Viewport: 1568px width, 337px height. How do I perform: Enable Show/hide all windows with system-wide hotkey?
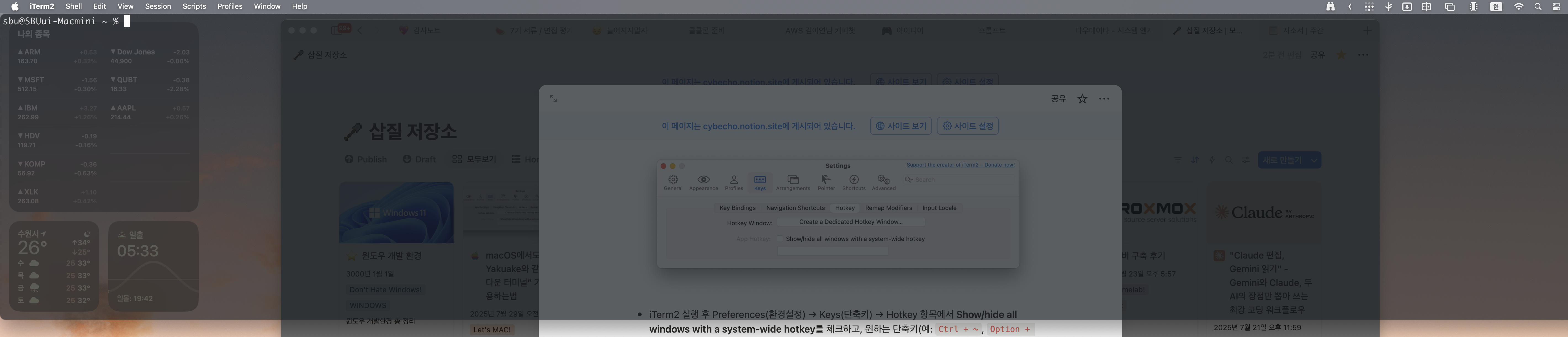pyautogui.click(x=780, y=239)
